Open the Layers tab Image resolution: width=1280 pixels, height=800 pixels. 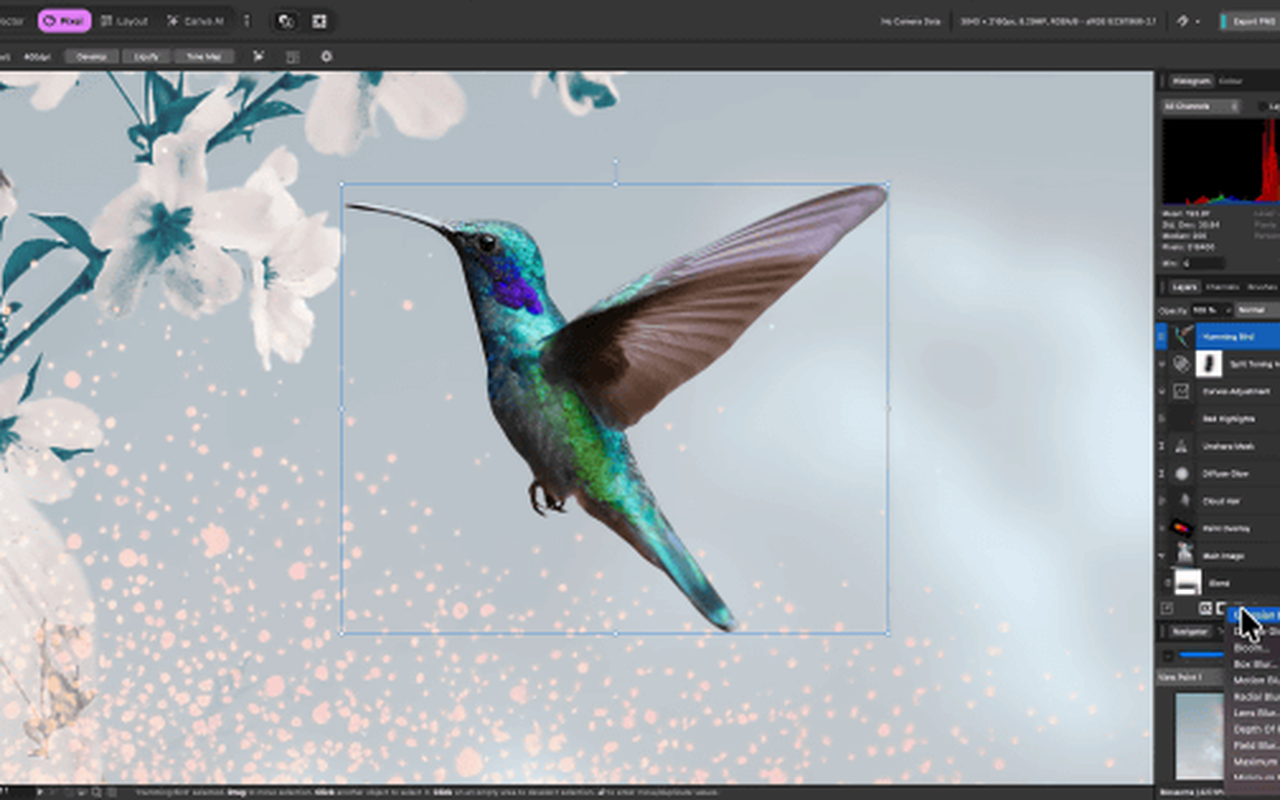click(x=1184, y=287)
